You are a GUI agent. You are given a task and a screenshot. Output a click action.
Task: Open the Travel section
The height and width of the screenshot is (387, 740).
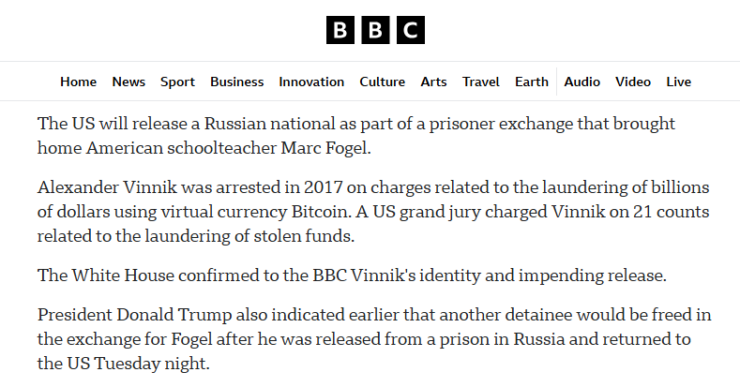481,82
